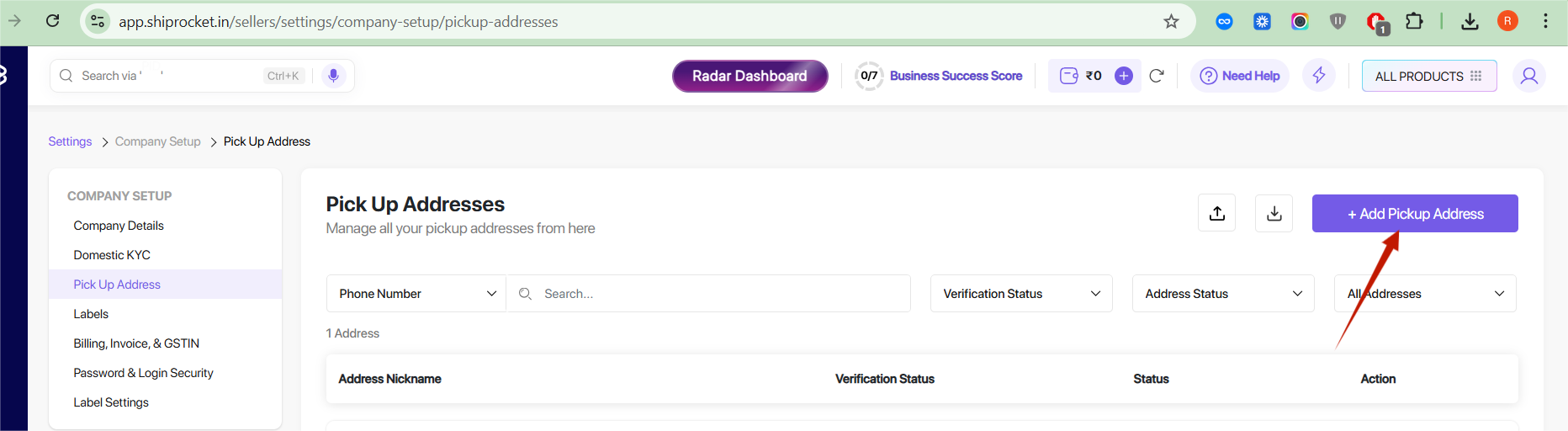This screenshot has height=431, width=1568.
Task: Open the All Addresses filter dropdown
Action: [x=1424, y=294]
